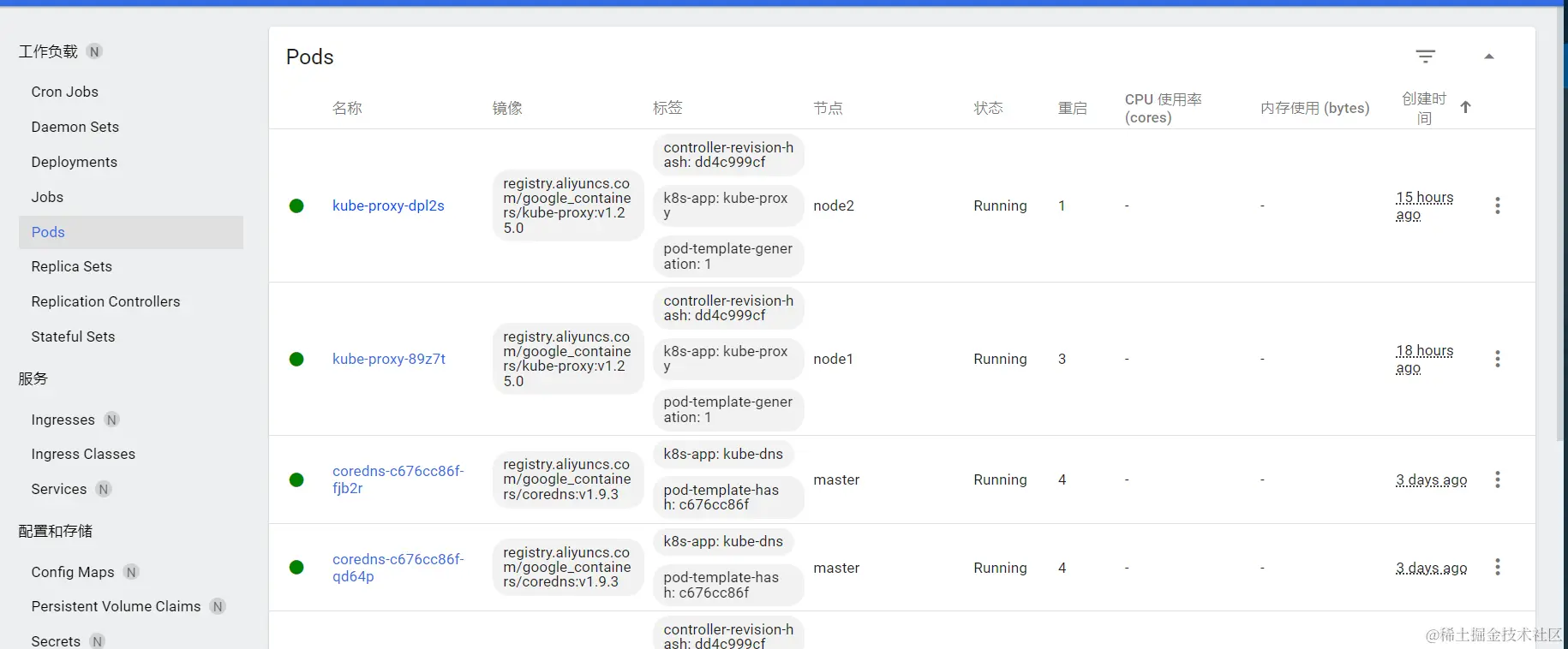Sort table by 名称 column header

point(347,108)
